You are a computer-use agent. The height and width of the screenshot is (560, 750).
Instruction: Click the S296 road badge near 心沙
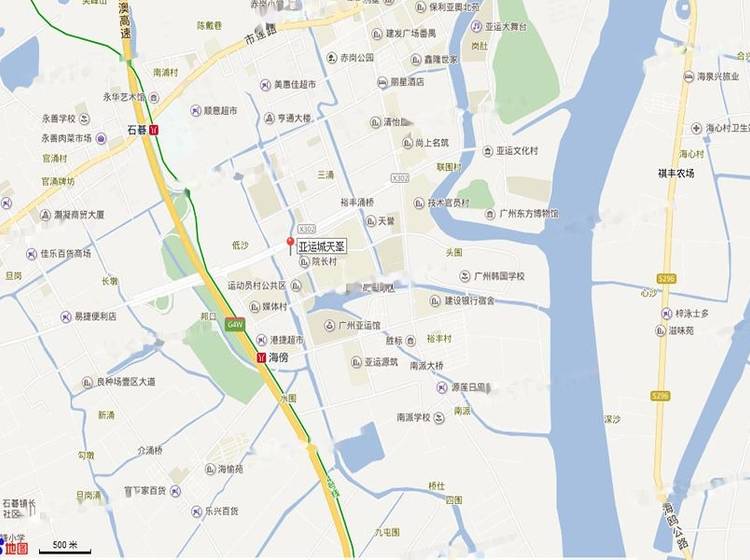click(665, 278)
